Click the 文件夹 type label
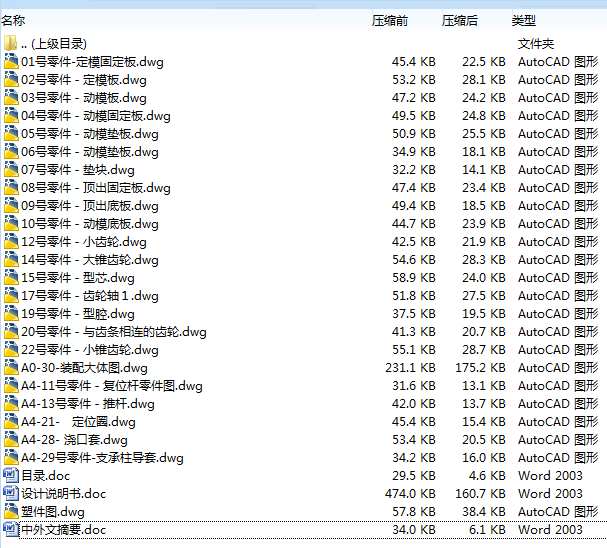 pyautogui.click(x=536, y=44)
